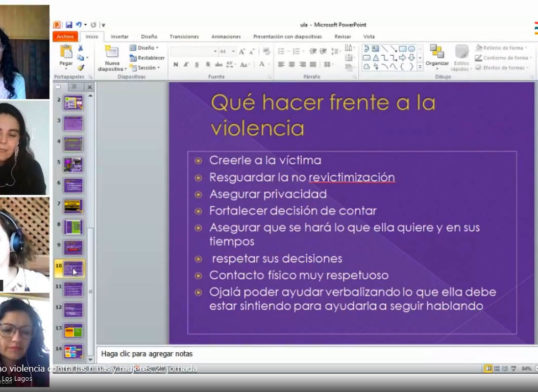Toggle bold N formatting button
The width and height of the screenshot is (538, 392).
(176, 65)
